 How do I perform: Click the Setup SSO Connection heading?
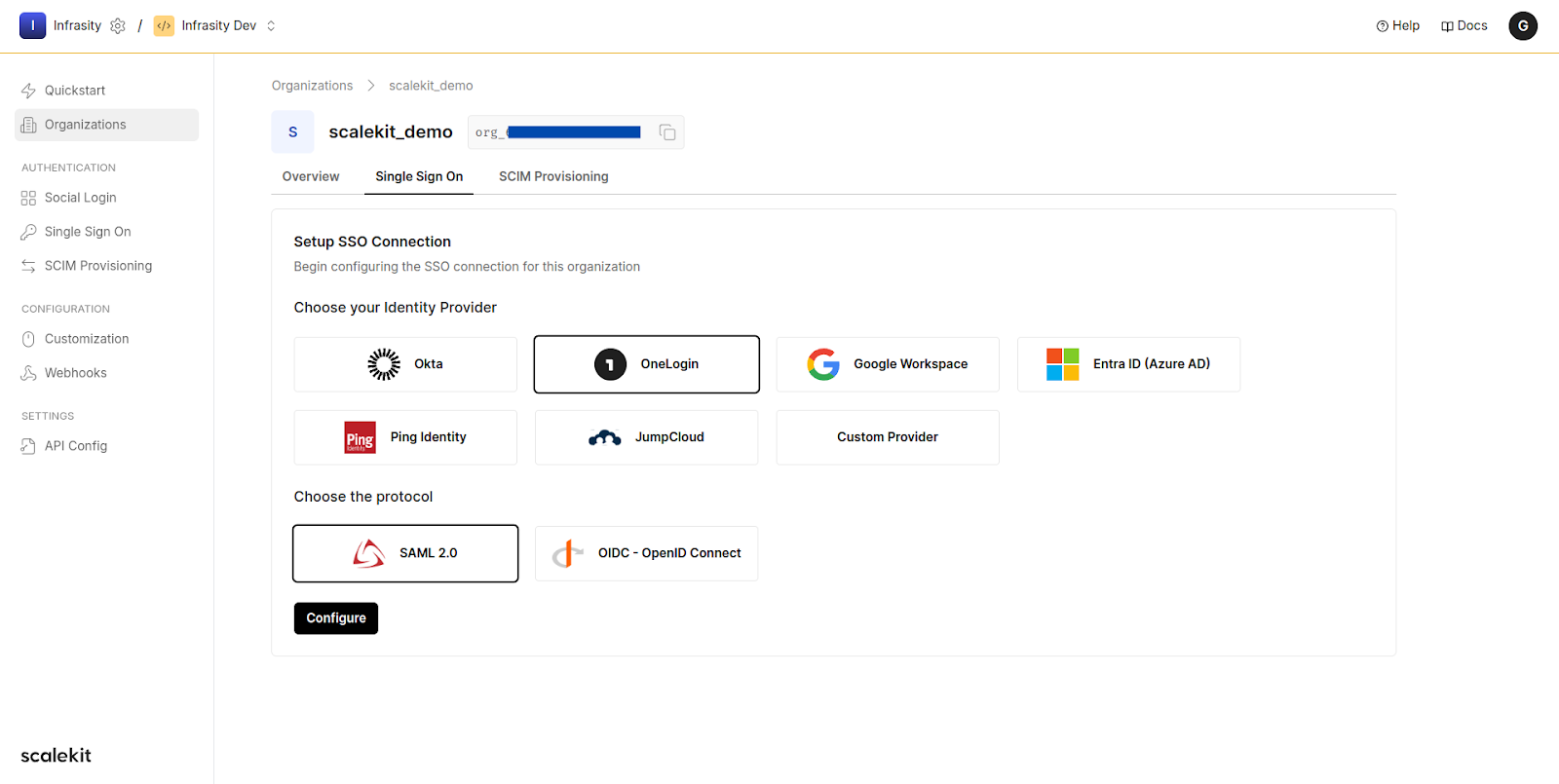coord(372,242)
